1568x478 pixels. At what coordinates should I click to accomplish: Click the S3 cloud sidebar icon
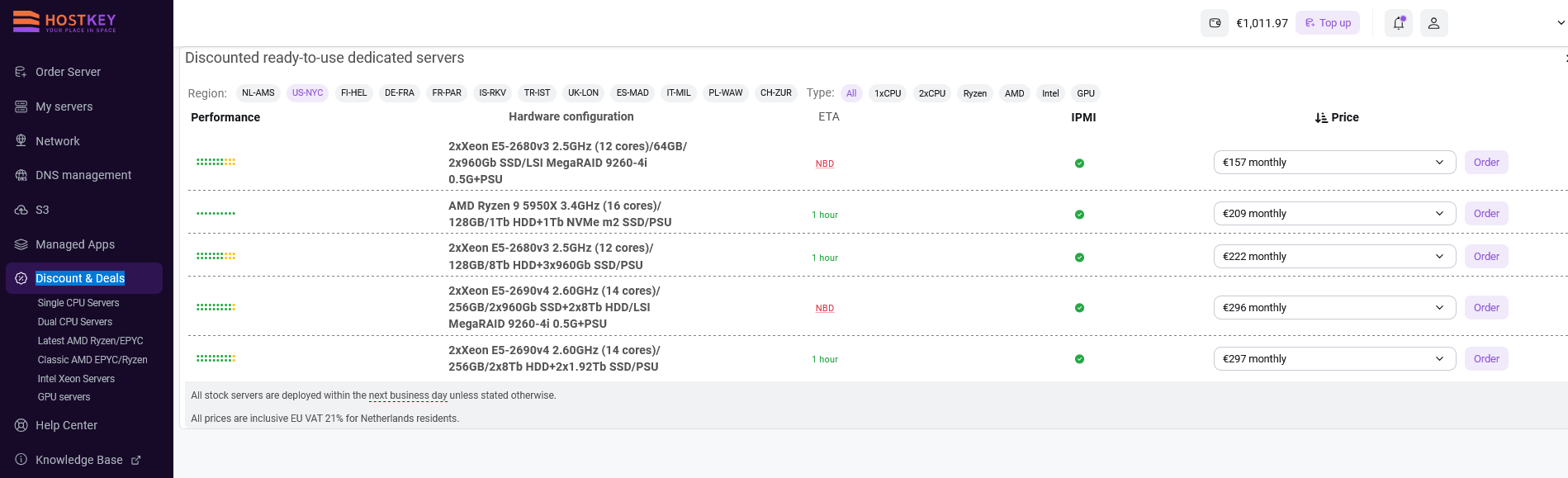tap(21, 210)
